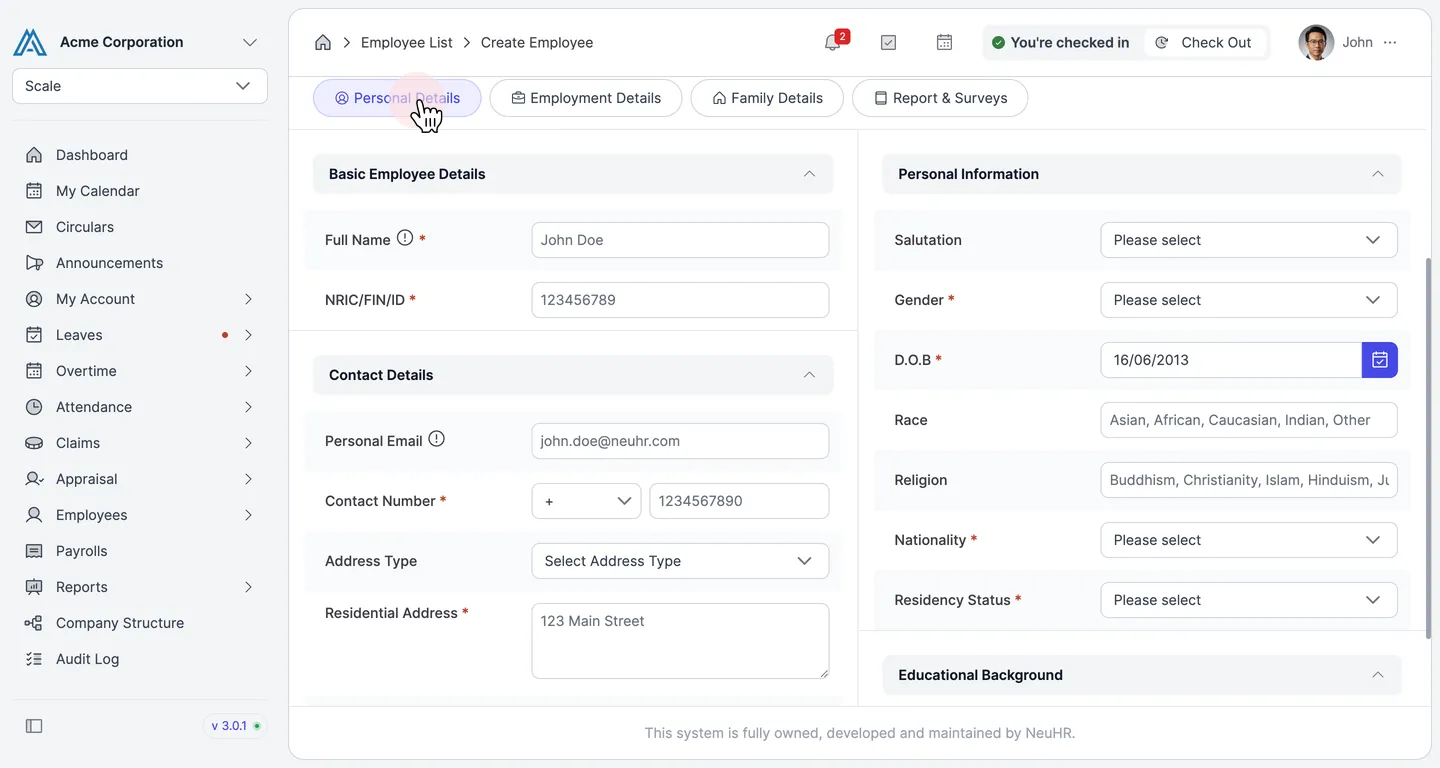Image resolution: width=1440 pixels, height=768 pixels.
Task: Collapse Basic Employee Details section
Action: pyautogui.click(x=809, y=174)
